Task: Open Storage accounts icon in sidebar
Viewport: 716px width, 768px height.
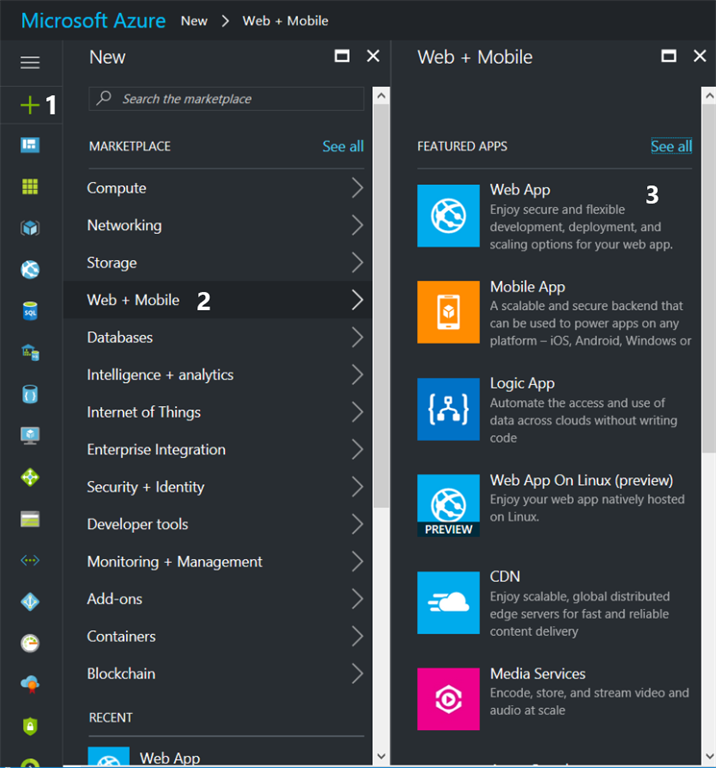Action: point(30,519)
